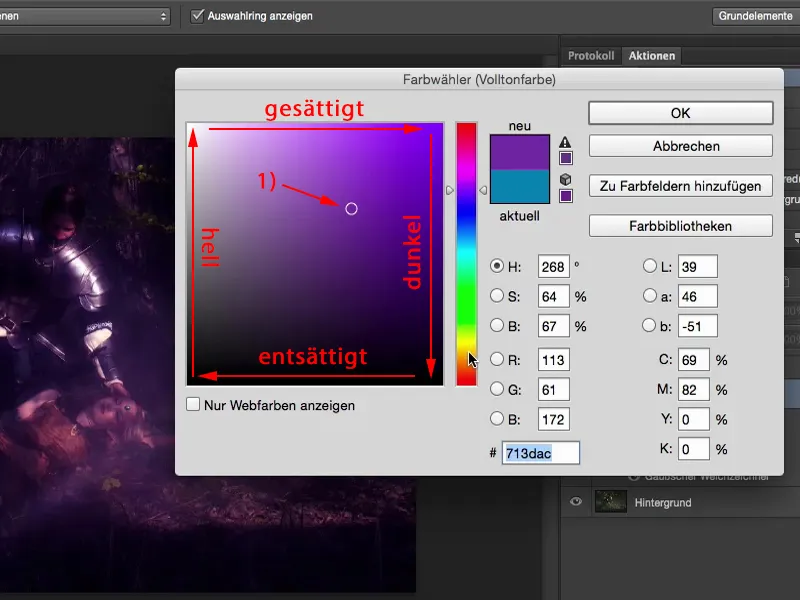Open the top-left options bar dropdown
The height and width of the screenshot is (600, 800).
tap(84, 16)
